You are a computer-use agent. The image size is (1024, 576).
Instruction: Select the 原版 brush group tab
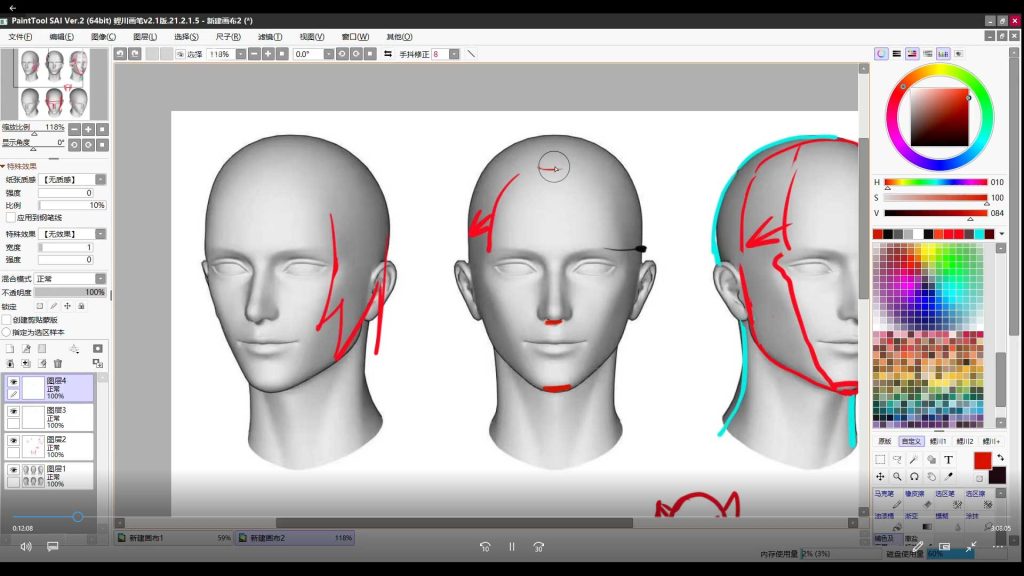[x=885, y=441]
